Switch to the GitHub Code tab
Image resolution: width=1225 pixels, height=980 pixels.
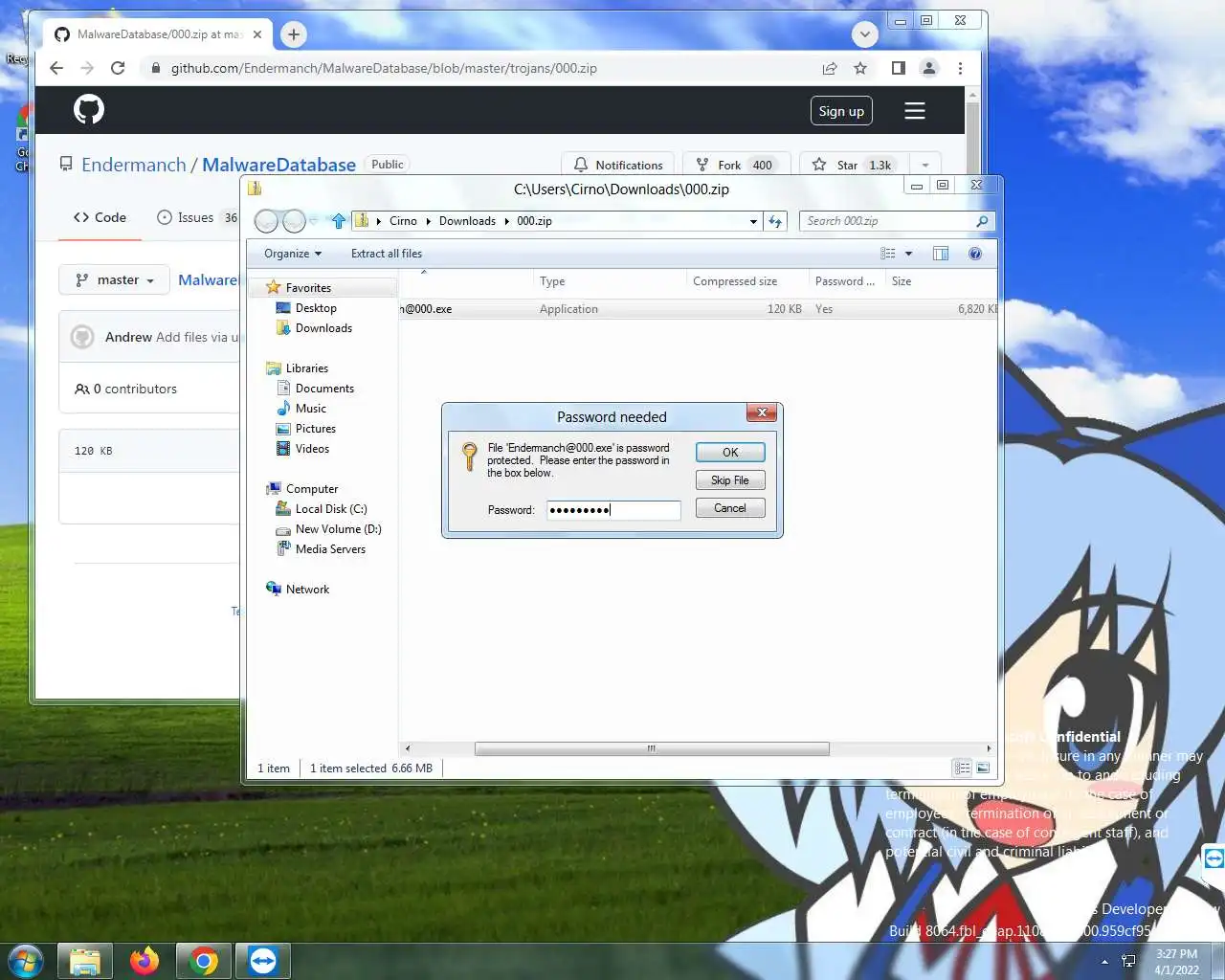(x=100, y=217)
